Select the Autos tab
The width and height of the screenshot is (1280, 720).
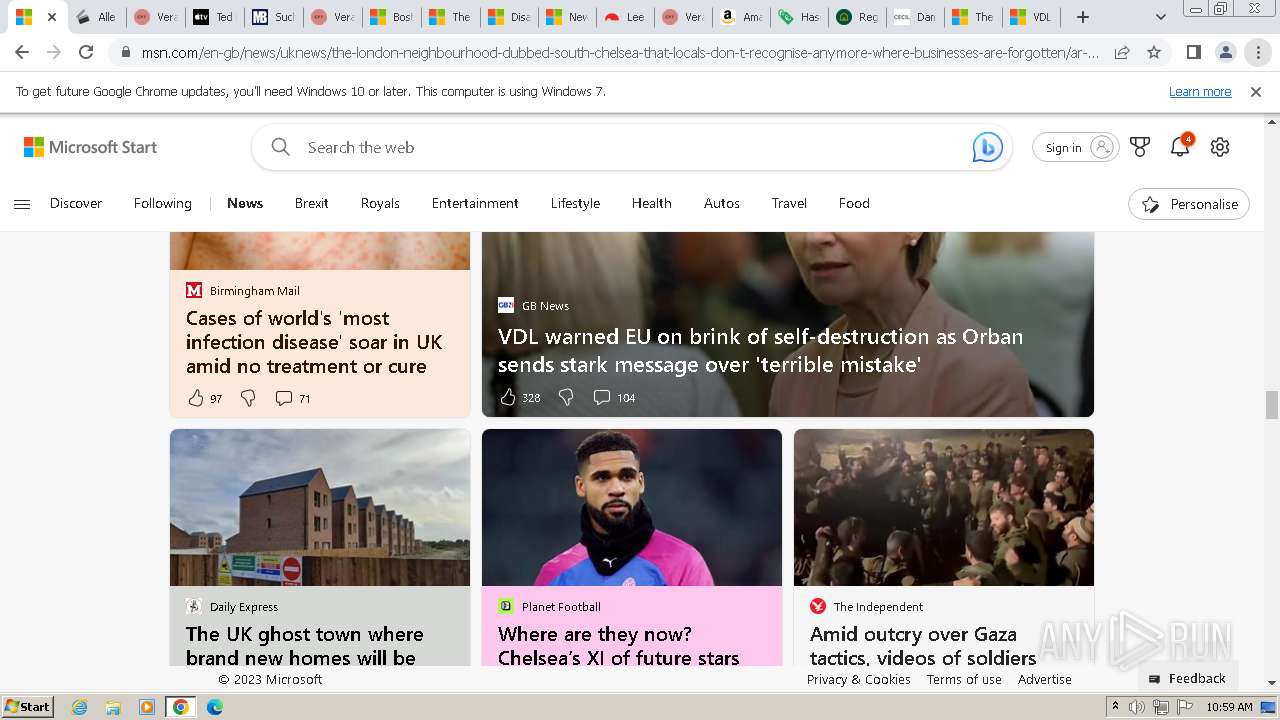[721, 203]
